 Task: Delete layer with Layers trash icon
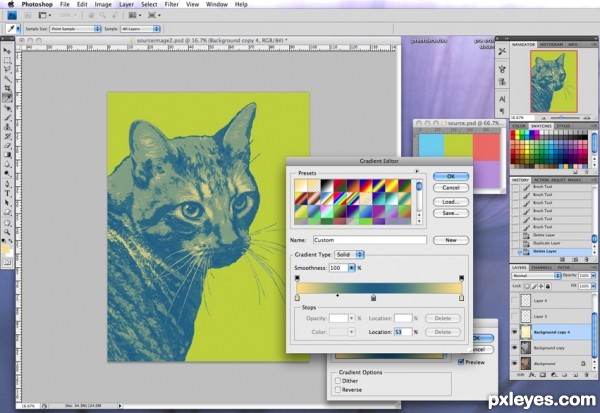click(587, 375)
